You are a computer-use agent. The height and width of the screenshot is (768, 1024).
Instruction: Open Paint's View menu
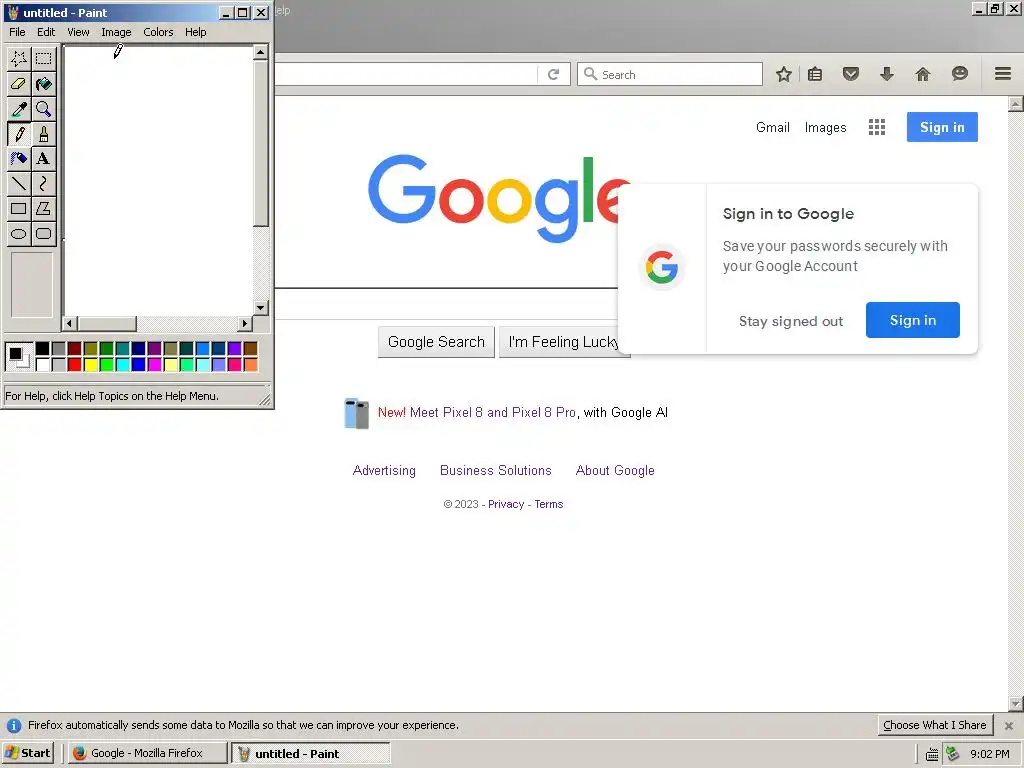pos(78,32)
